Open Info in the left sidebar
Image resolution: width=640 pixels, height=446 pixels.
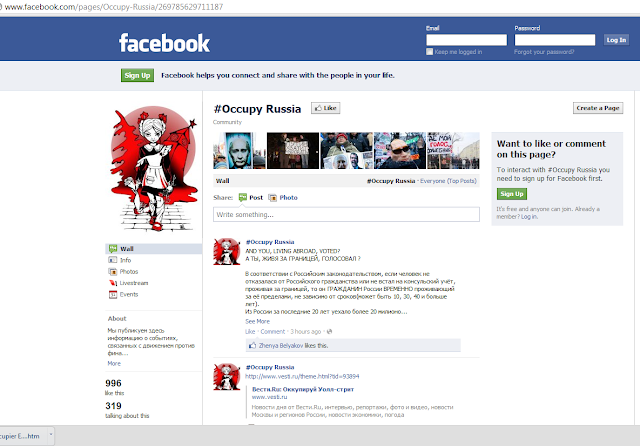point(125,260)
